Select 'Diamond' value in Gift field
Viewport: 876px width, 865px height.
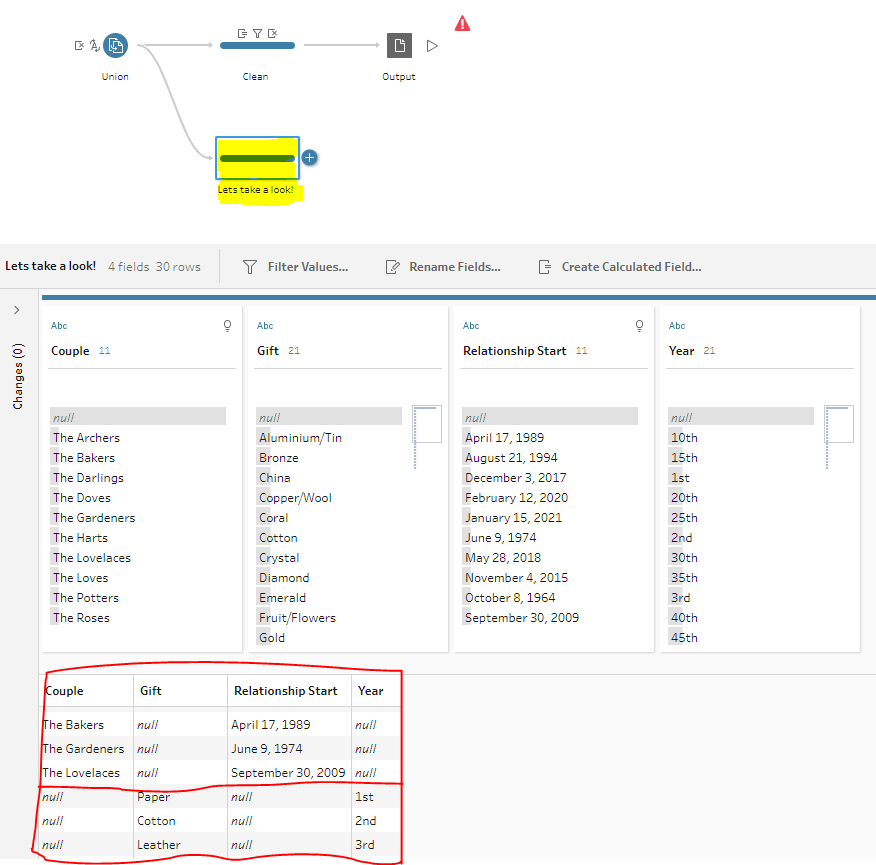[284, 578]
